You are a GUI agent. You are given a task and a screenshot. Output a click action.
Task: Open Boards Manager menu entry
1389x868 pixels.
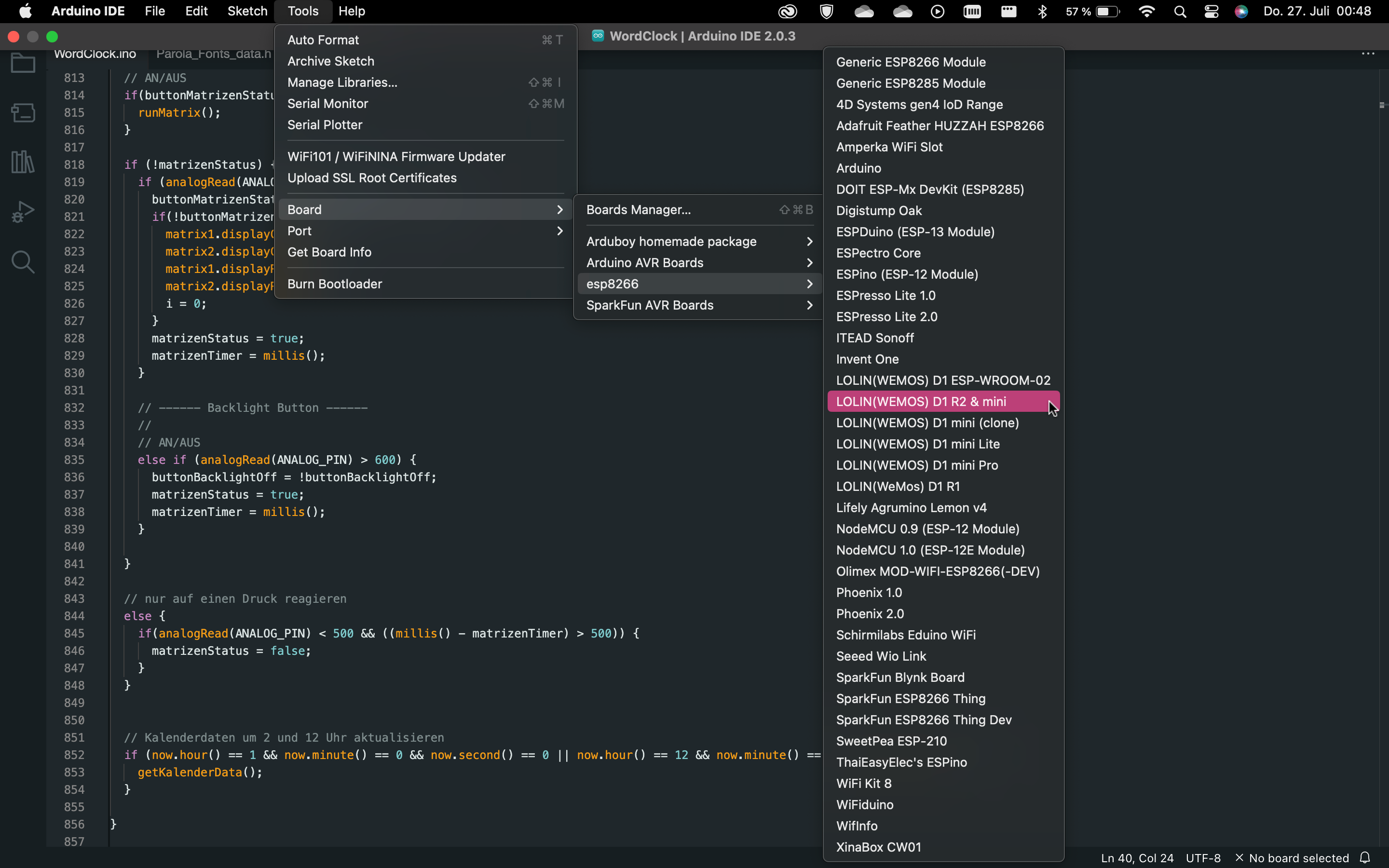(699, 210)
